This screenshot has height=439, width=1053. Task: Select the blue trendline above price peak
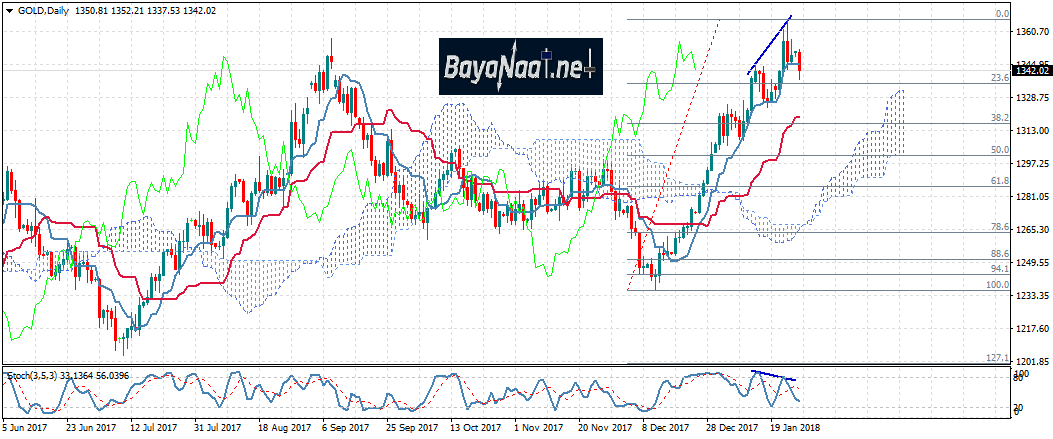click(x=770, y=45)
